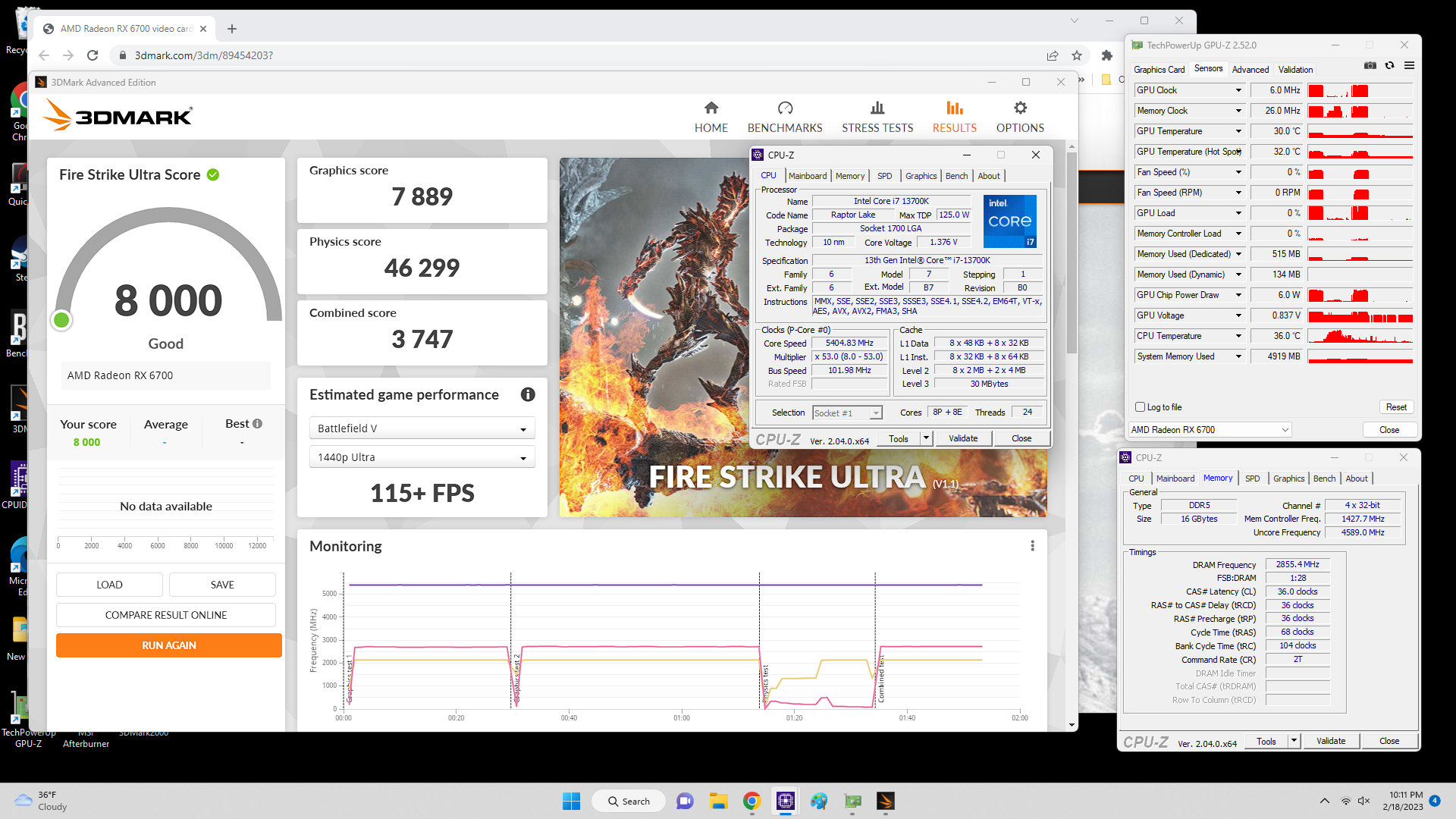The height and width of the screenshot is (819, 1456).
Task: Click the valid score green checkmark
Action: [213, 174]
